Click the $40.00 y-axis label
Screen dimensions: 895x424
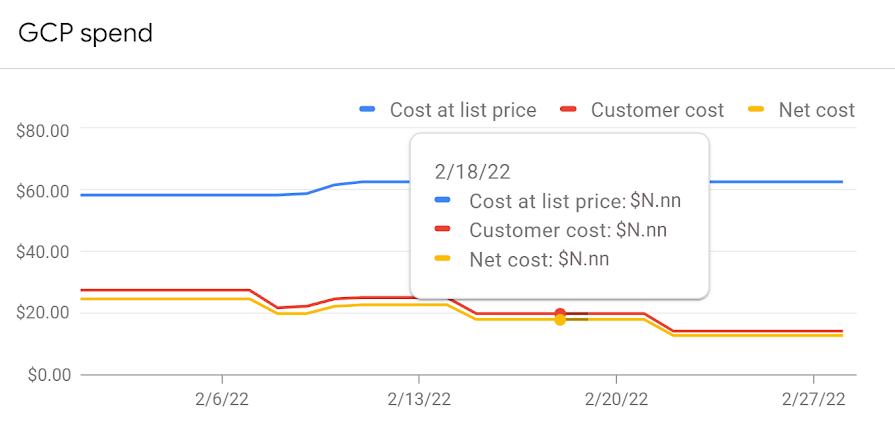(x=43, y=252)
